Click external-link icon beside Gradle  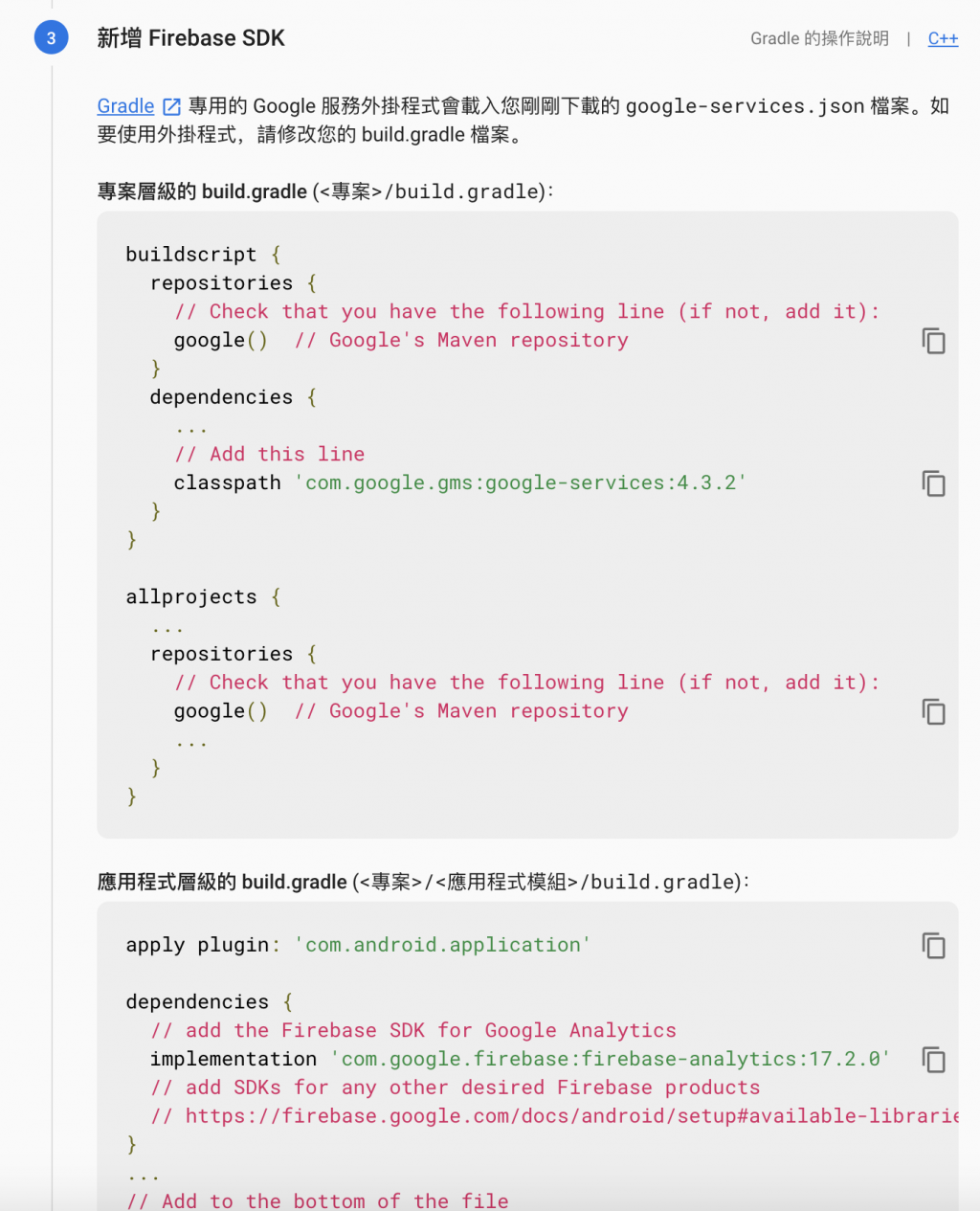click(x=171, y=106)
